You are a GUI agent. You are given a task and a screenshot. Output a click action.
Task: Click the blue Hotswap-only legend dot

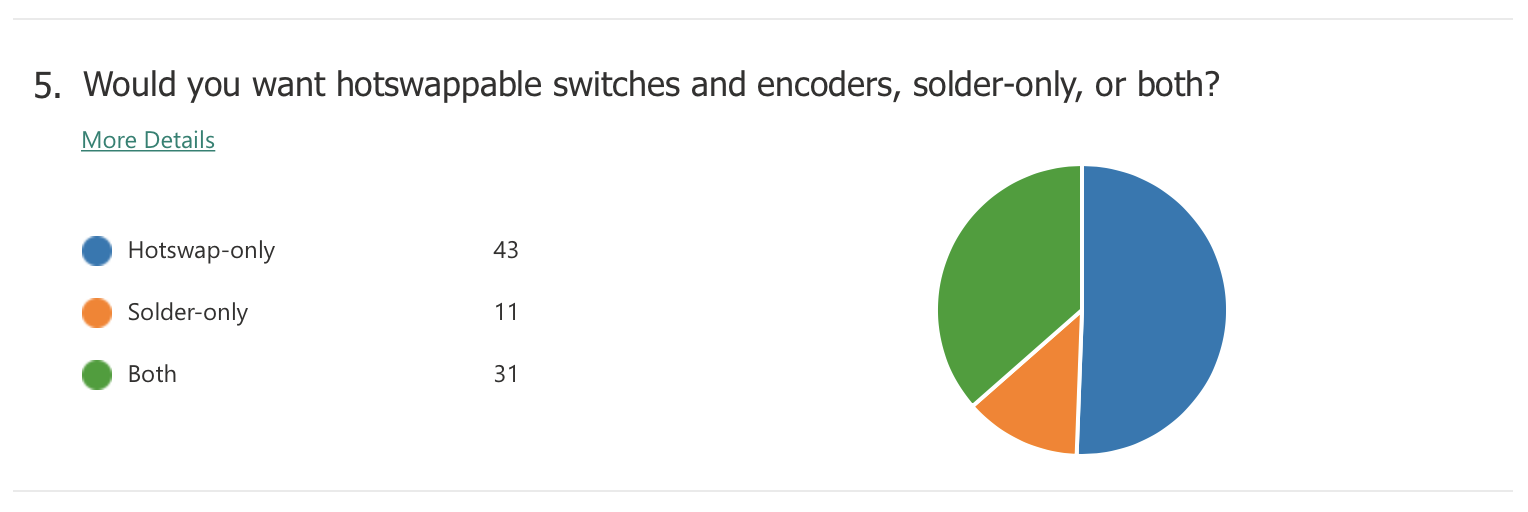click(x=97, y=251)
